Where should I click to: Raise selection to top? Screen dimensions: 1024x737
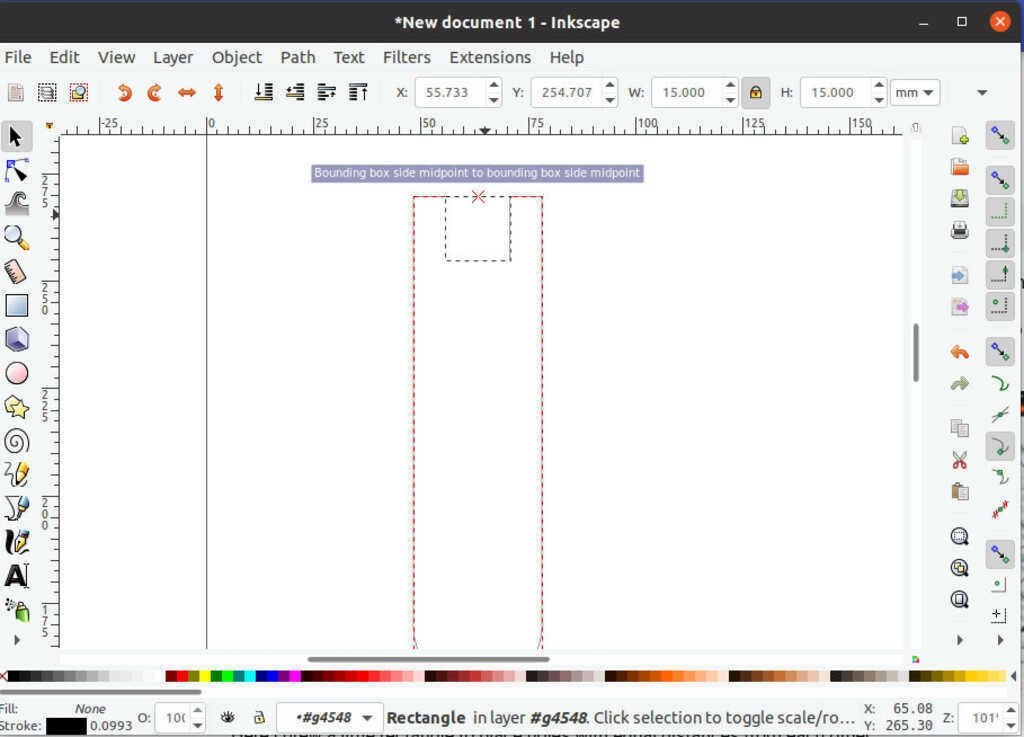(x=358, y=93)
